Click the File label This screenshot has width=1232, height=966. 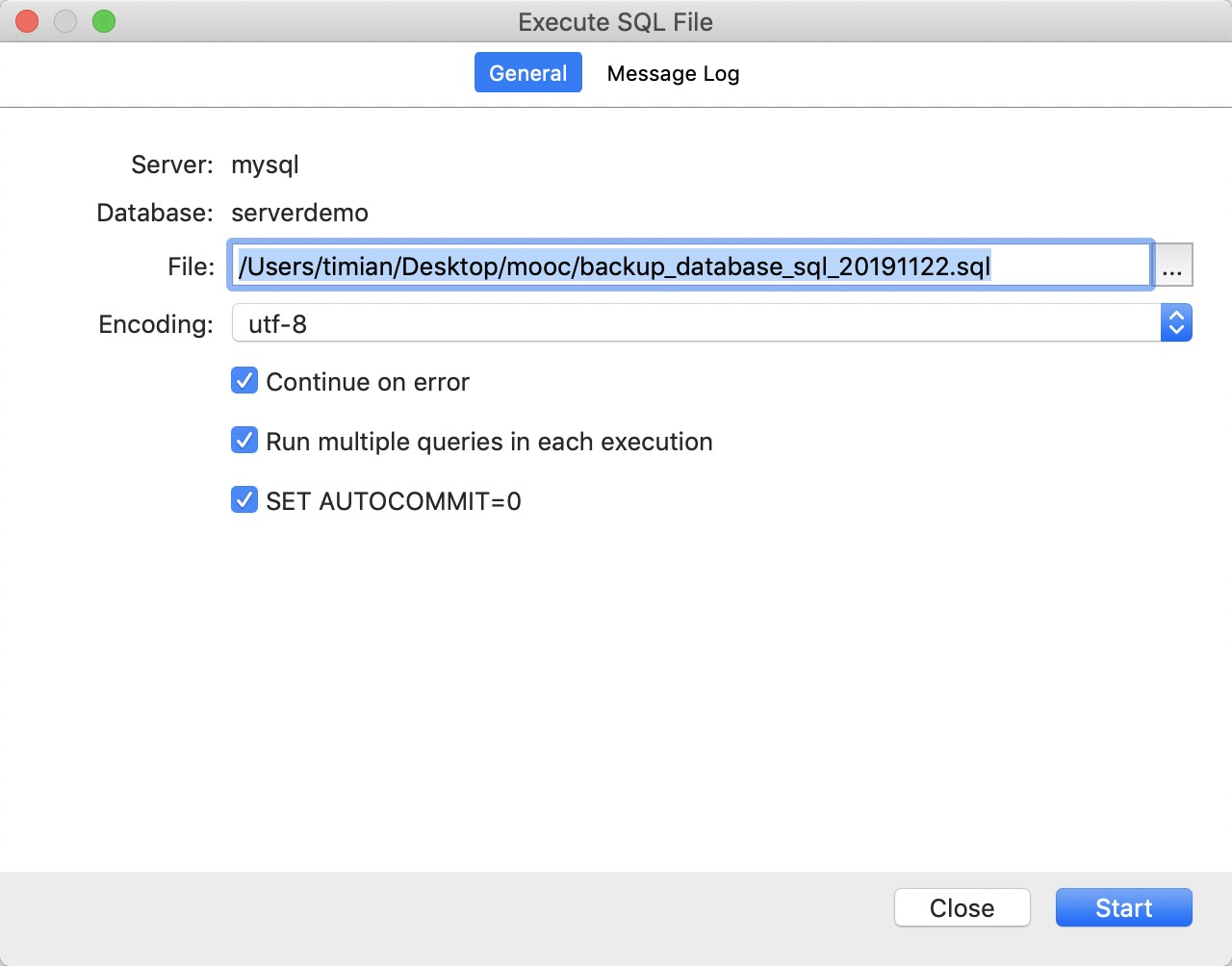191,267
